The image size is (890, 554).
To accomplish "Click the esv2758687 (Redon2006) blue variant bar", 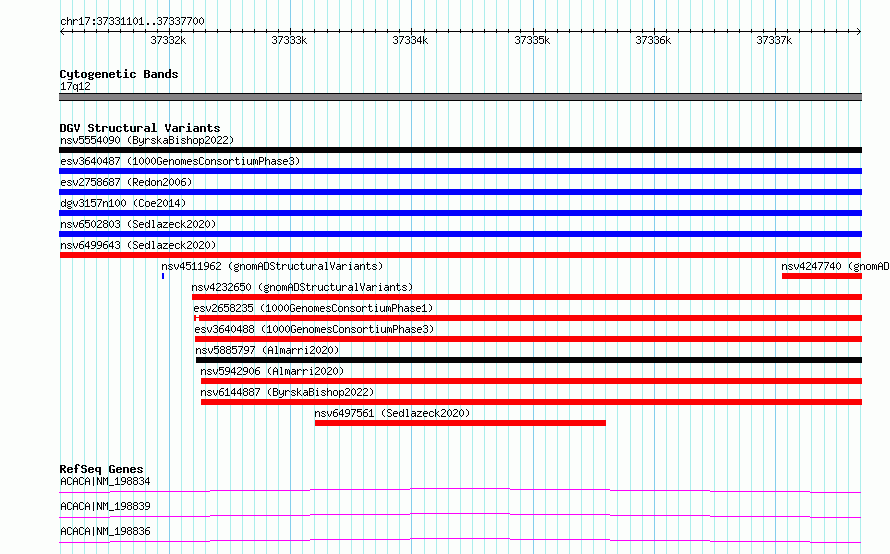I will (460, 192).
